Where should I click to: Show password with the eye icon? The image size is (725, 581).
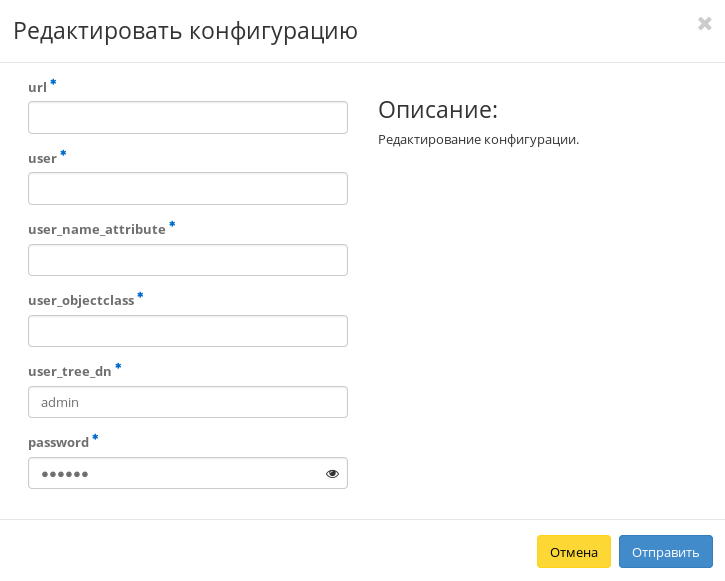(332, 474)
